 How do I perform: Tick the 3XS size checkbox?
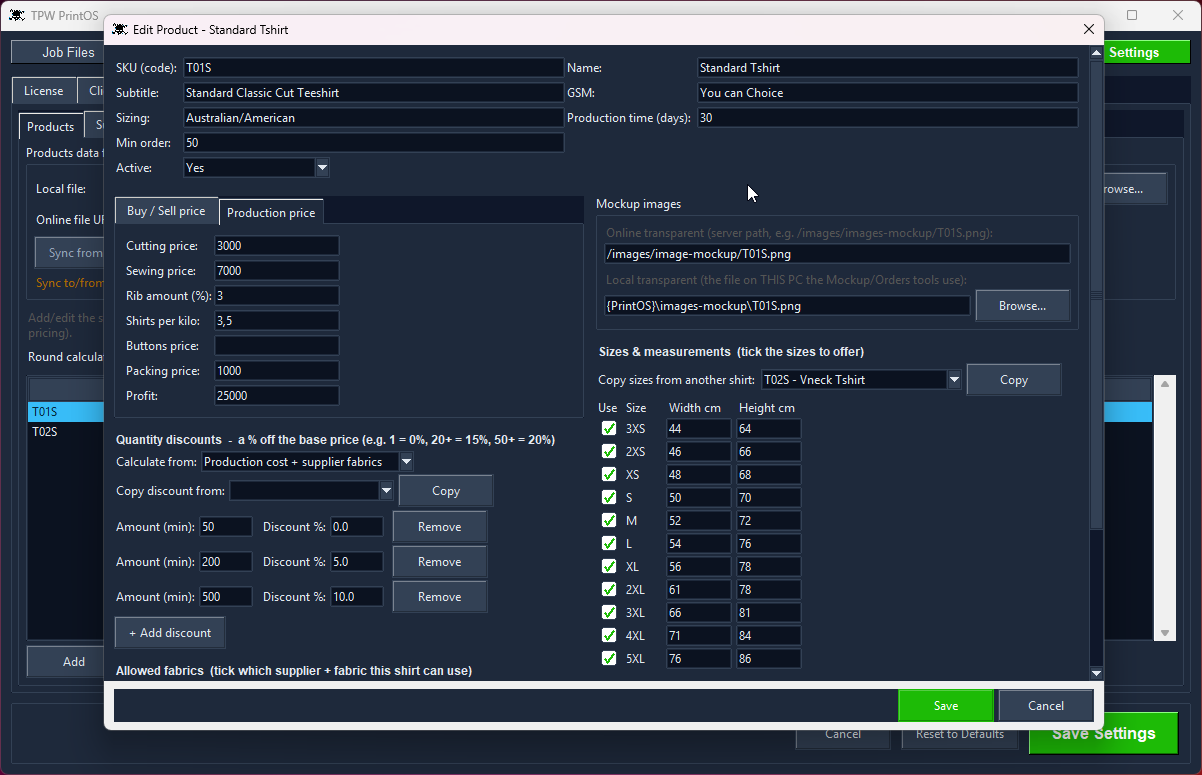609,429
